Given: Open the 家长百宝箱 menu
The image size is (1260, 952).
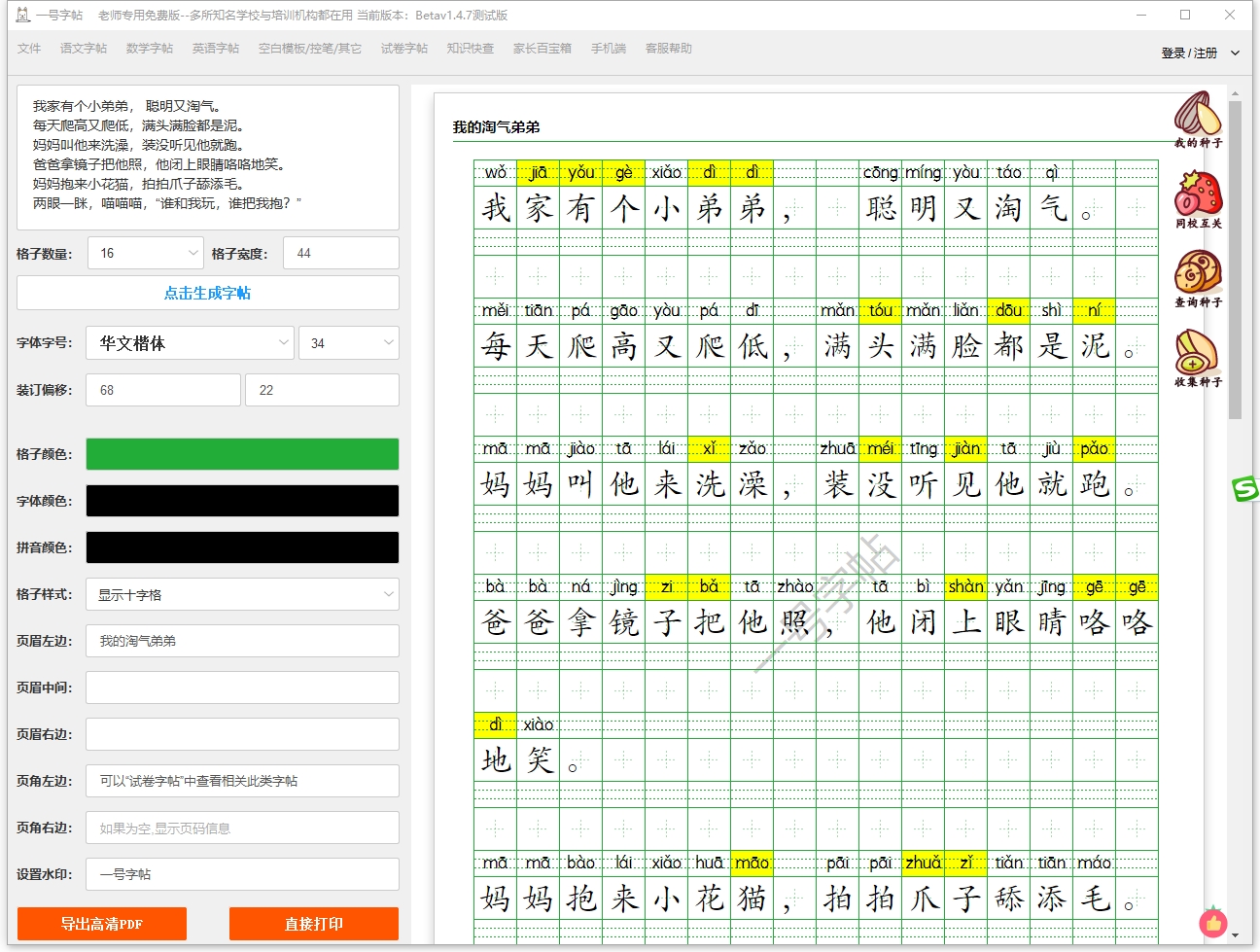Looking at the screenshot, I should coord(542,48).
